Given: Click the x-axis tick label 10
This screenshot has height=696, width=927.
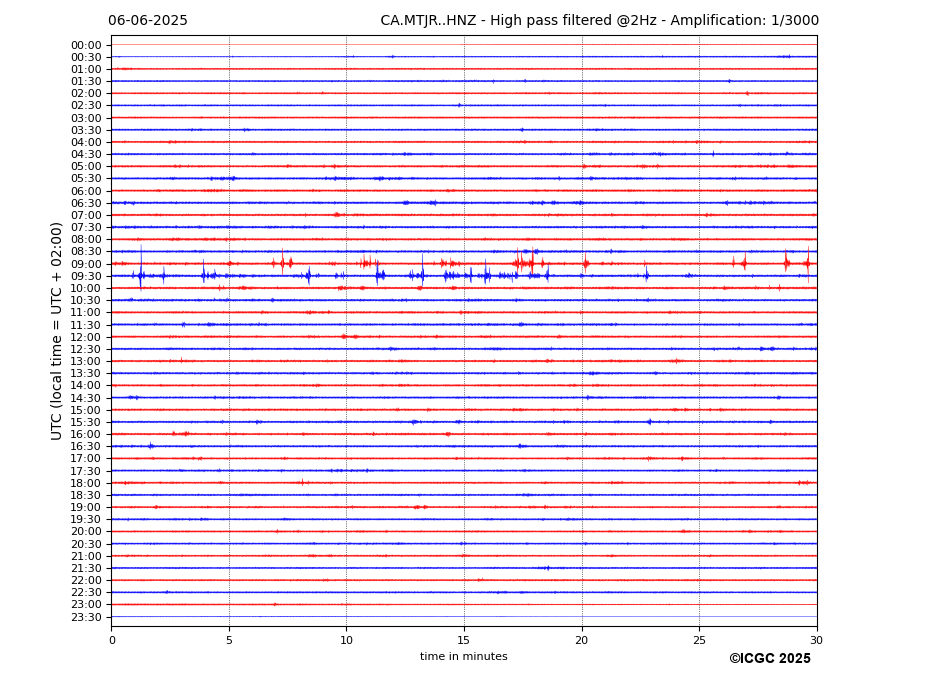Looking at the screenshot, I should click(x=346, y=640).
